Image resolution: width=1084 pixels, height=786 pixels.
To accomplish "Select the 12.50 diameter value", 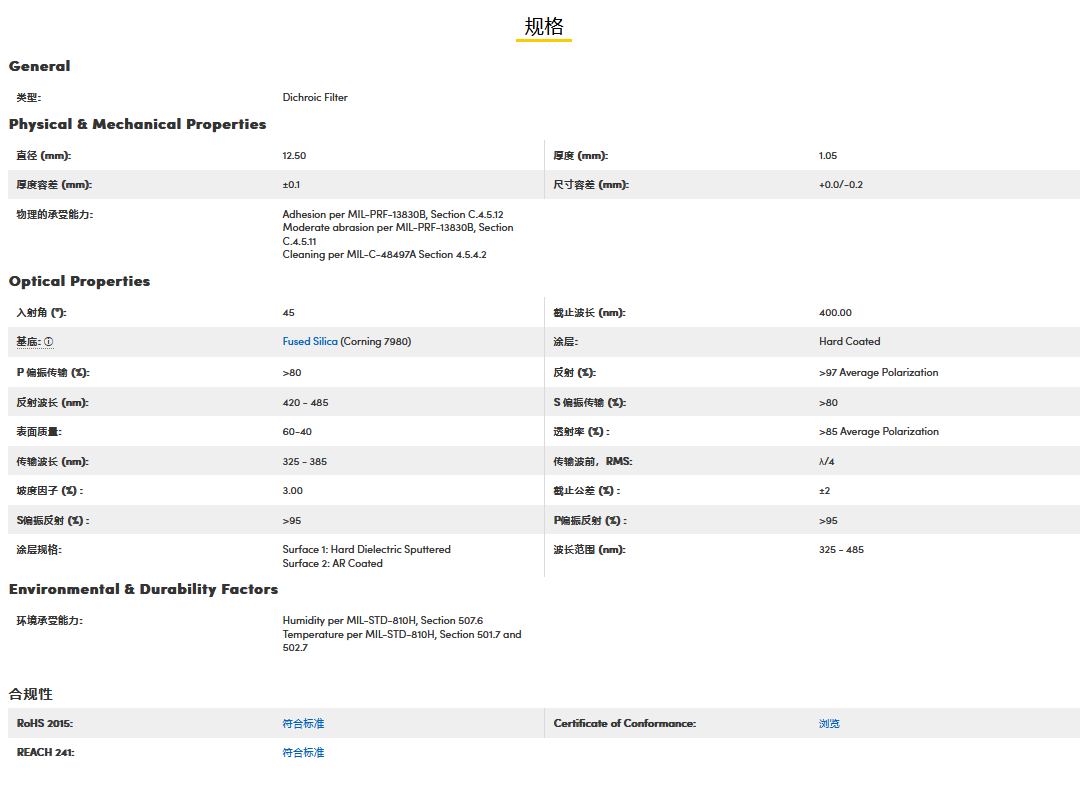I will [x=294, y=156].
